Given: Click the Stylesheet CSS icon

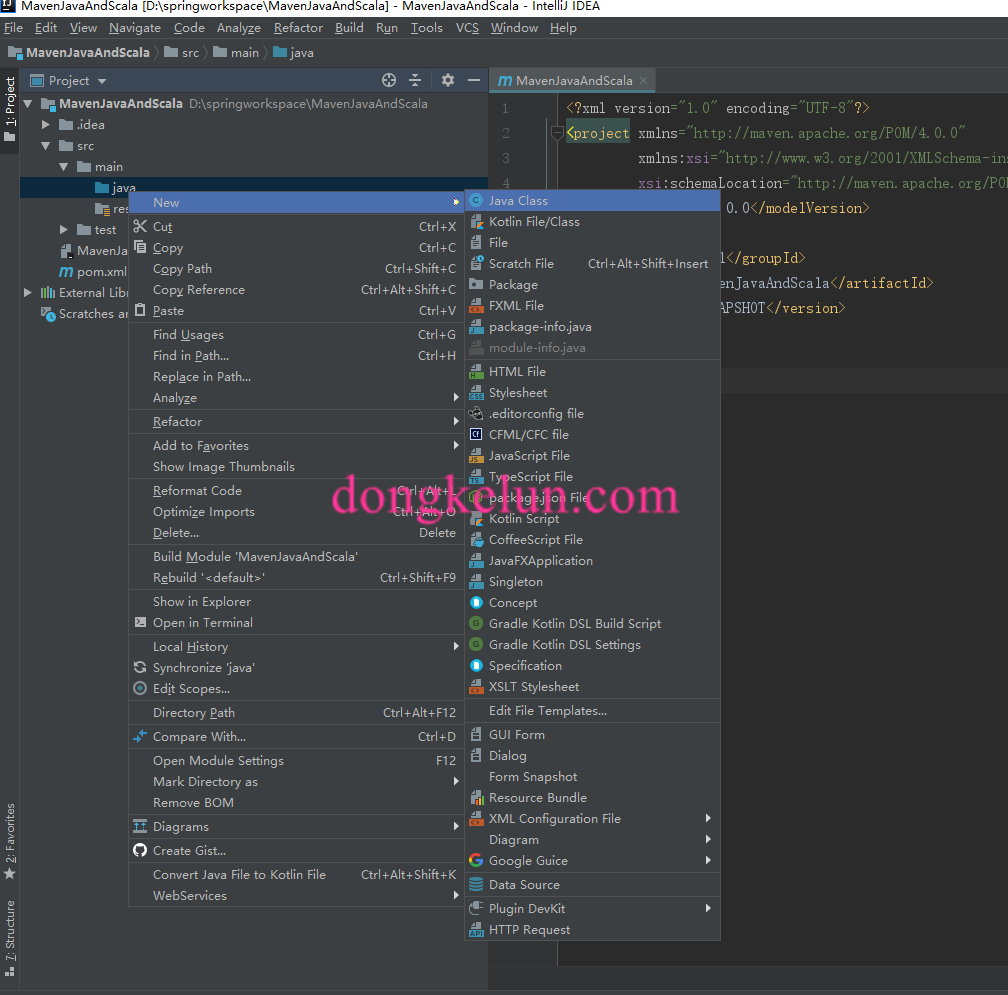Looking at the screenshot, I should [x=476, y=393].
